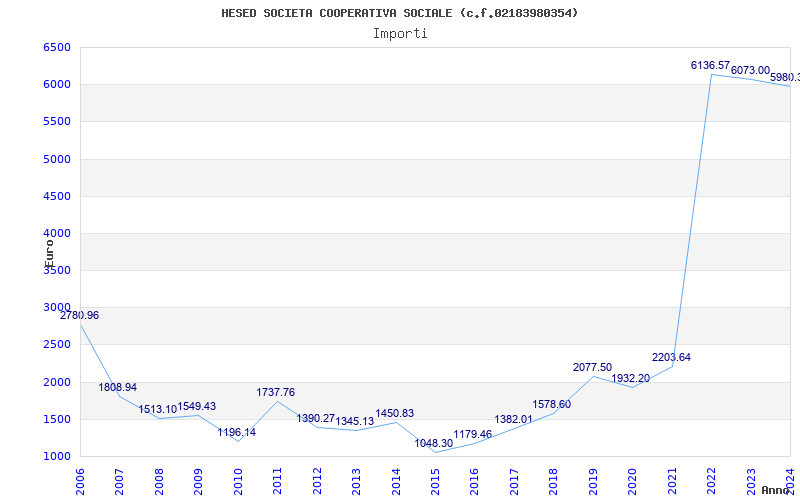This screenshot has height=500, width=800.
Task: Select the 1737.76 data label
Action: [276, 392]
